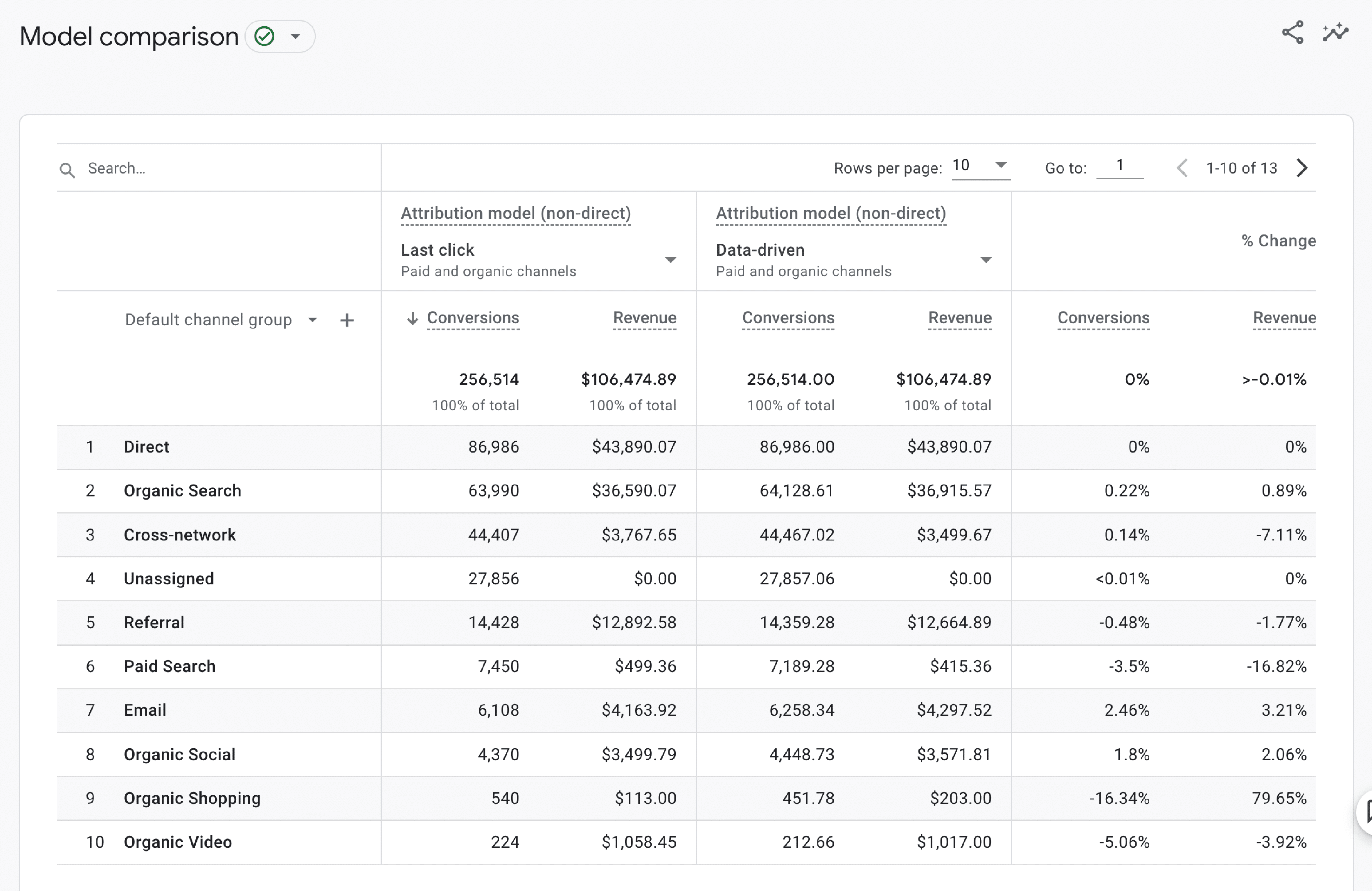Sort by % Change Conversions header
This screenshot has width=1372, height=891.
(1103, 318)
